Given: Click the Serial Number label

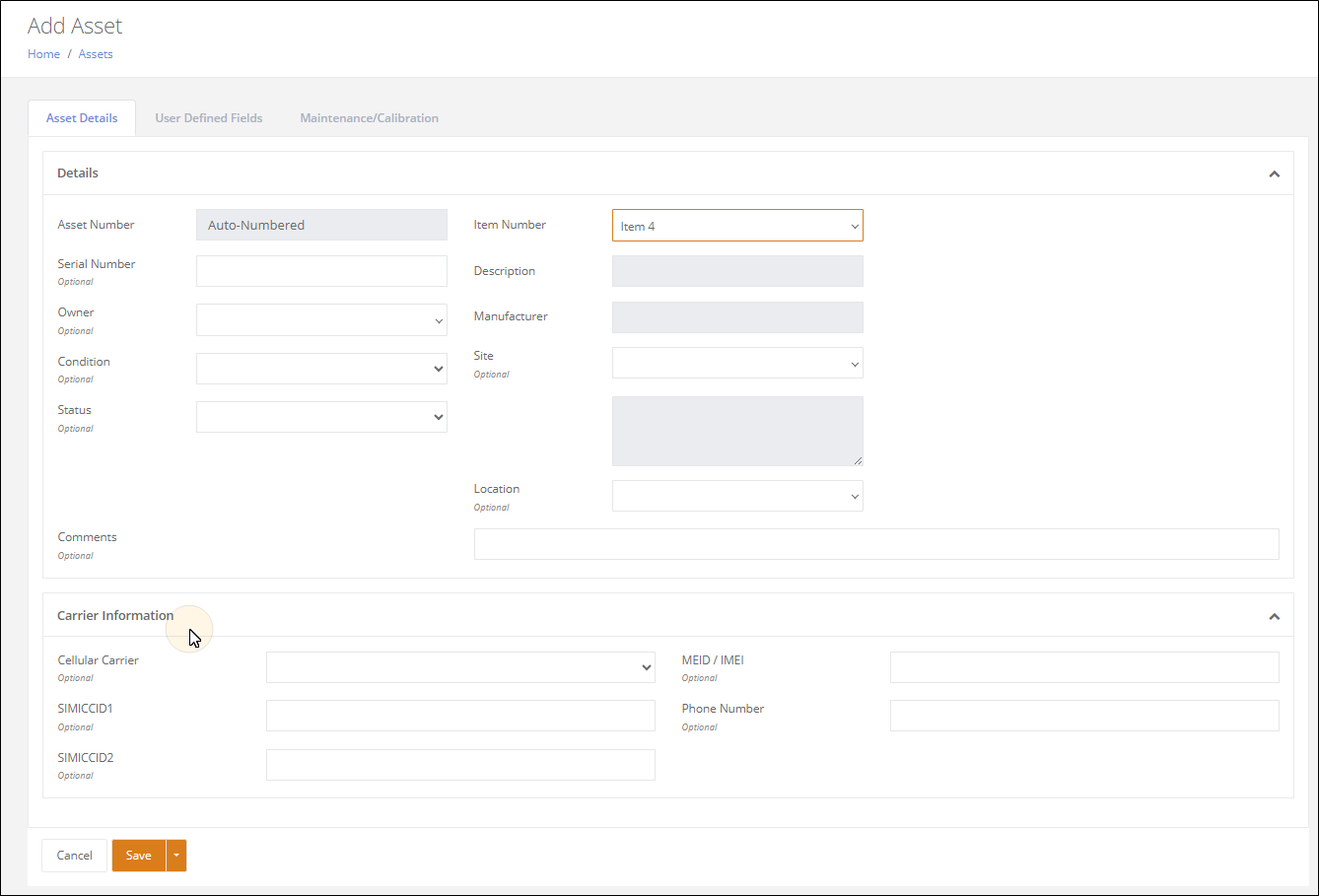Looking at the screenshot, I should [97, 264].
